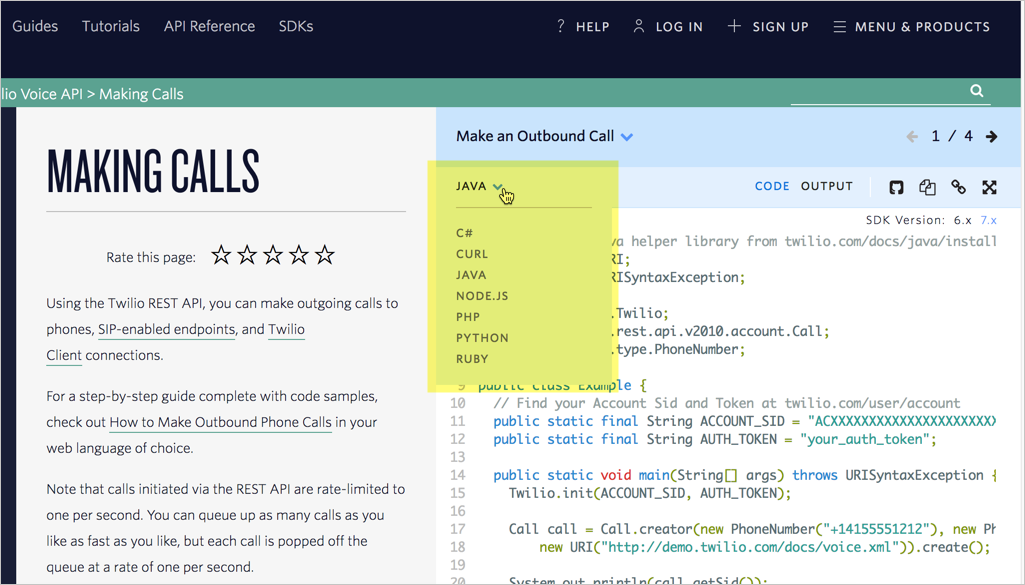Screen dimensions: 1025x585
Task: Click the permalink chain icon
Action: (958, 187)
